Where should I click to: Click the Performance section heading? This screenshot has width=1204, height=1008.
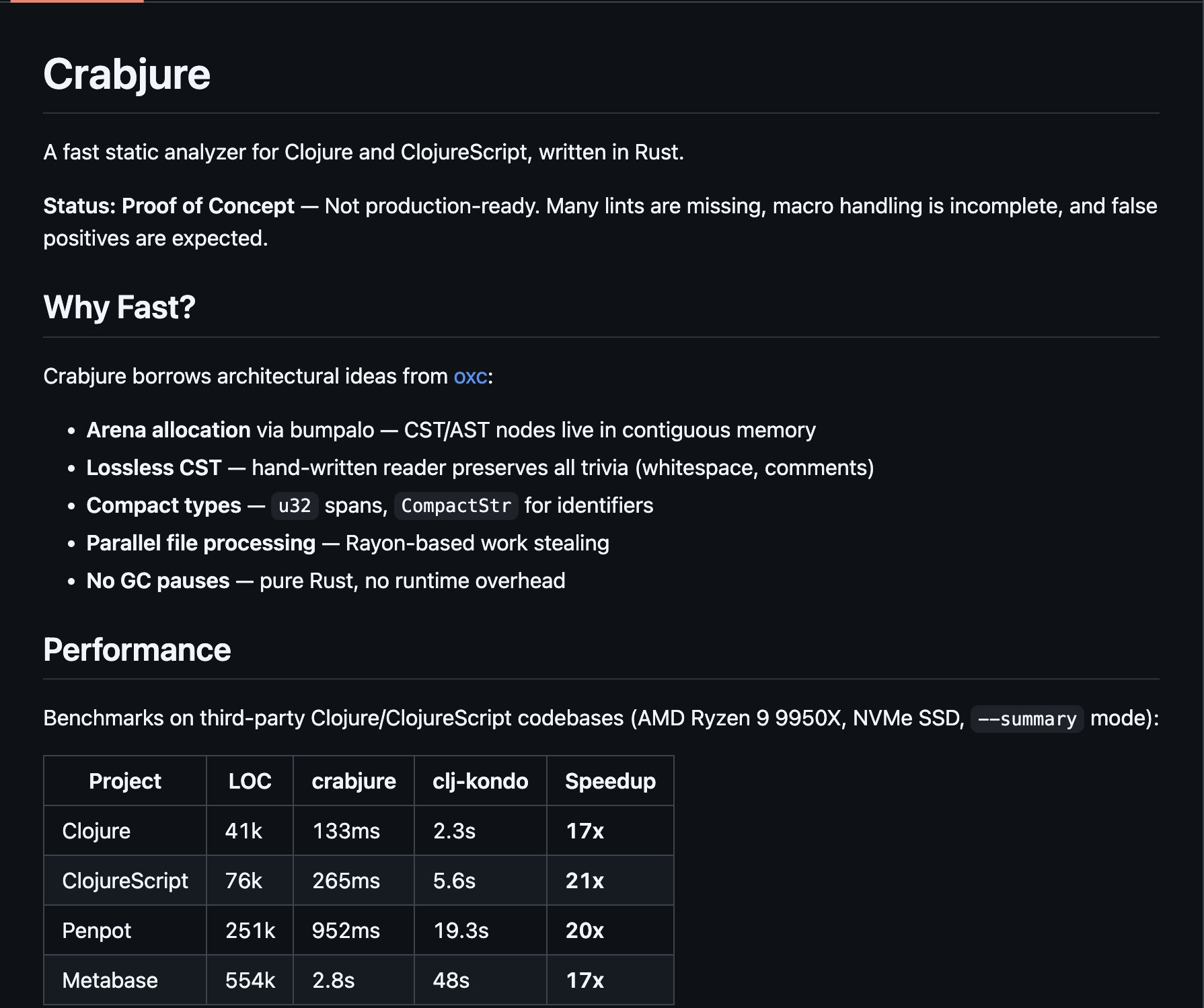(137, 650)
